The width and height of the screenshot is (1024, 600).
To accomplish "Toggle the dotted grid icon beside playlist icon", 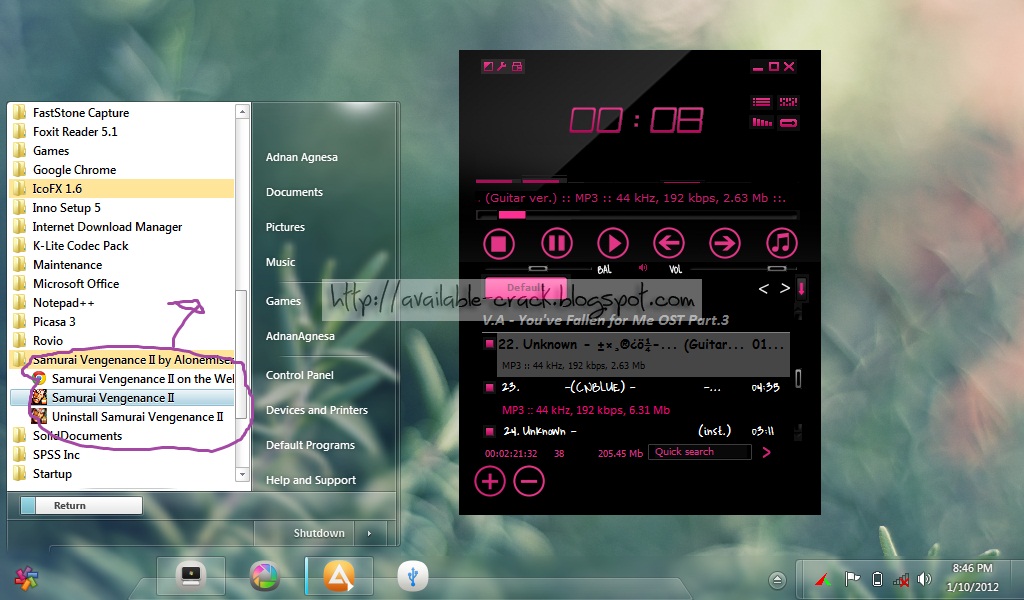I will [x=788, y=102].
